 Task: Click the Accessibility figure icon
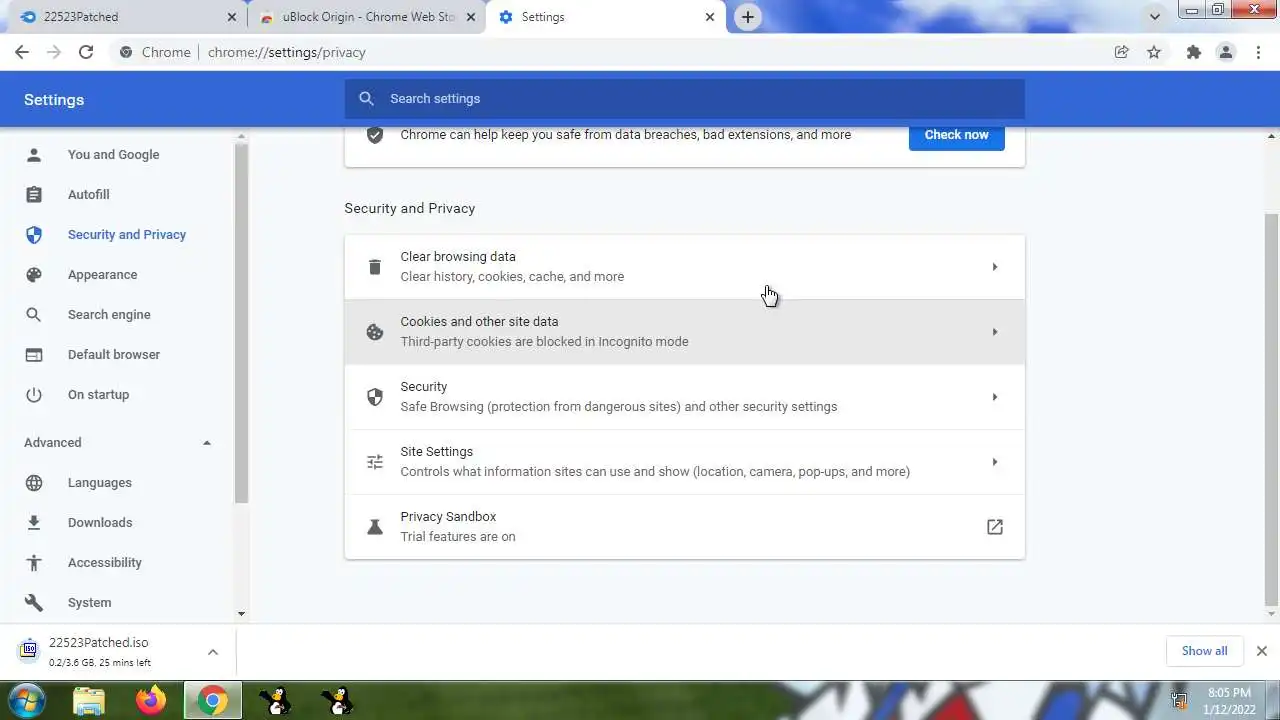(34, 563)
